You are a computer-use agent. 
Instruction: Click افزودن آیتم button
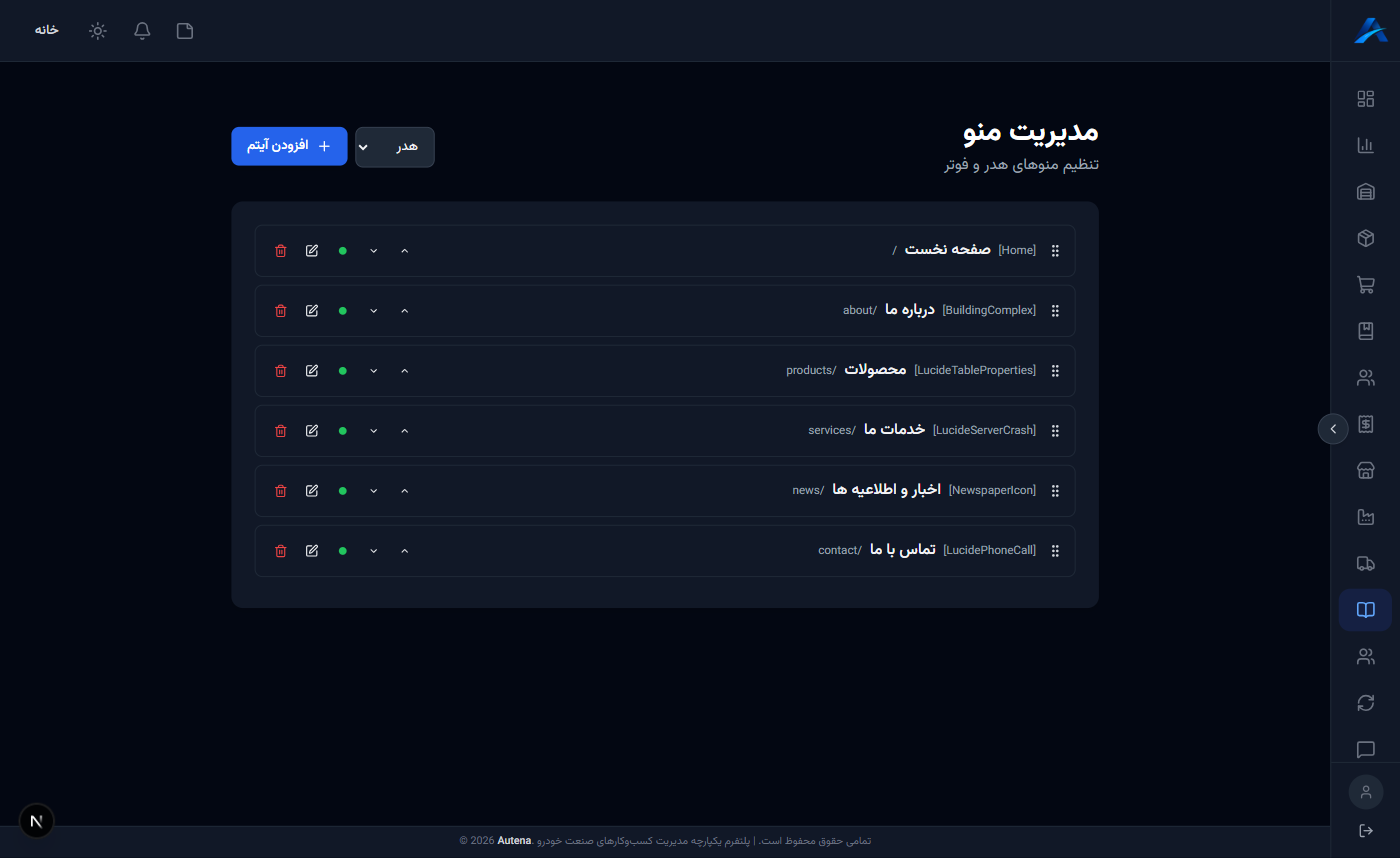(x=289, y=146)
